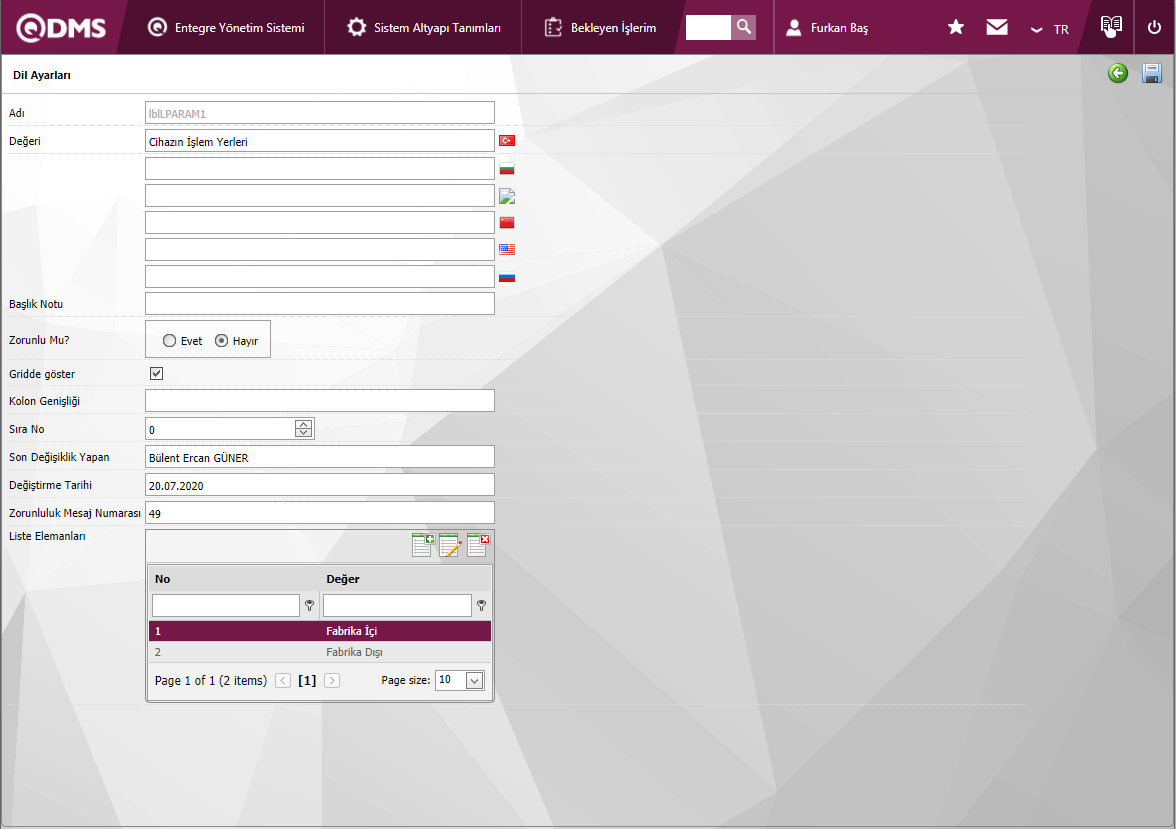The height and width of the screenshot is (829, 1176).
Task: Select the Hayır radio button
Action: pyautogui.click(x=221, y=341)
